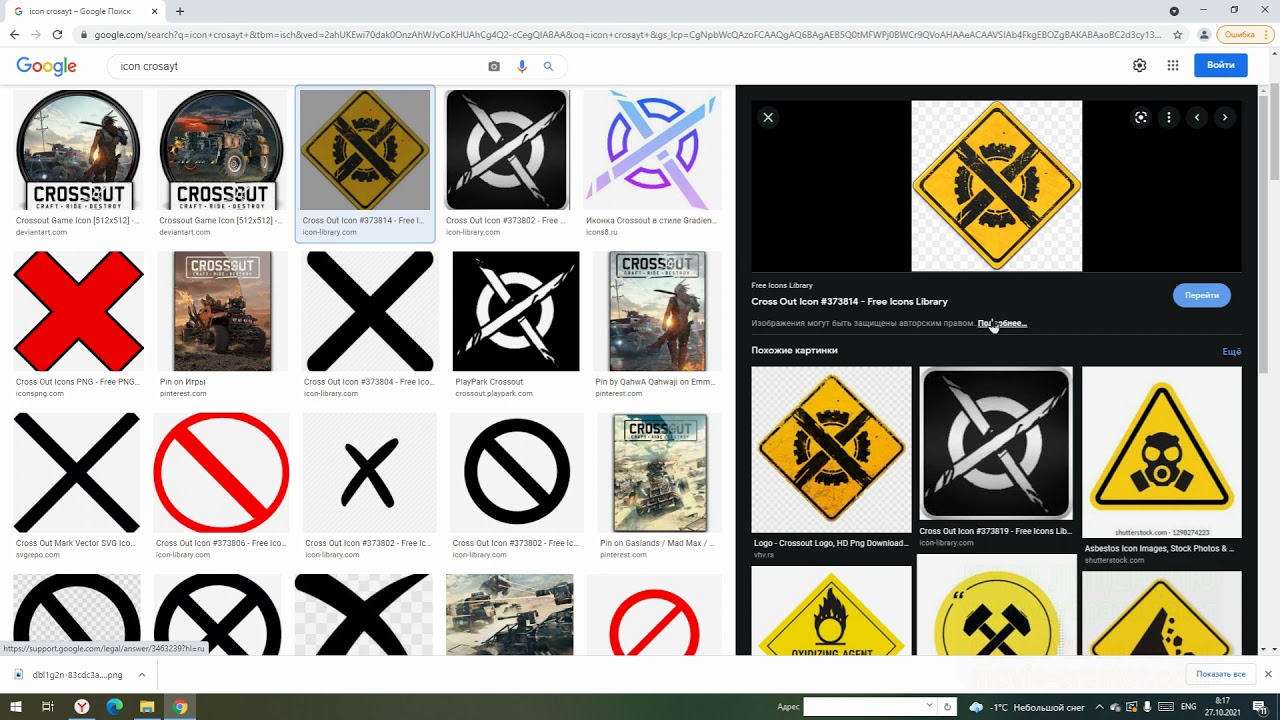
Task: Open Google apps grid
Action: (x=1173, y=65)
